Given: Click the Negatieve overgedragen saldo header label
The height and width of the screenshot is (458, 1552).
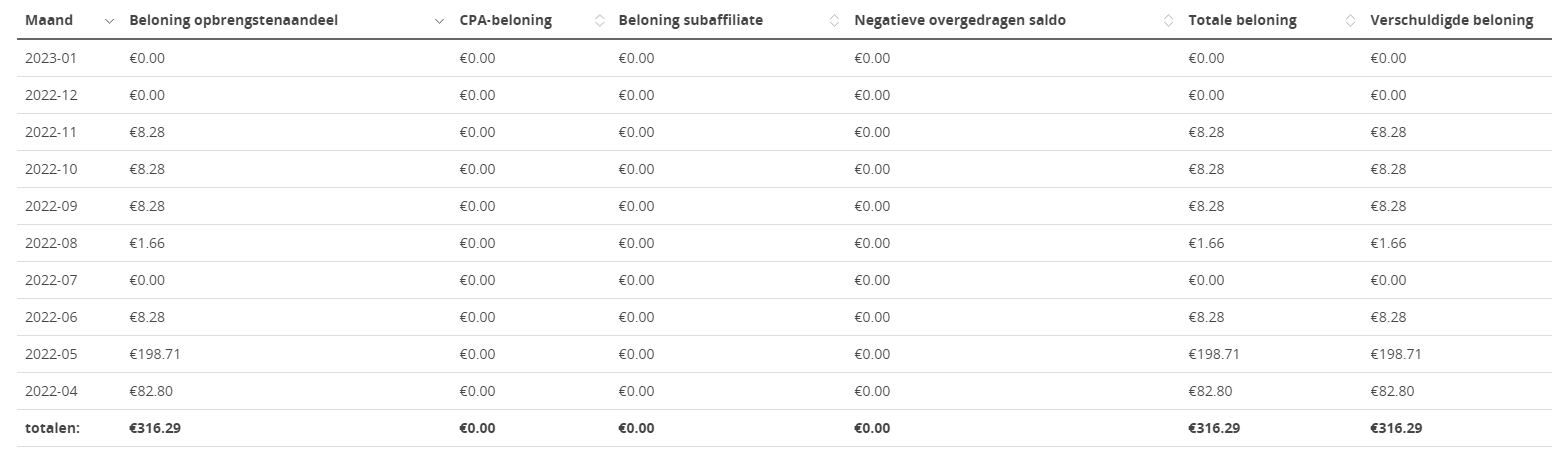Looking at the screenshot, I should click(960, 21).
